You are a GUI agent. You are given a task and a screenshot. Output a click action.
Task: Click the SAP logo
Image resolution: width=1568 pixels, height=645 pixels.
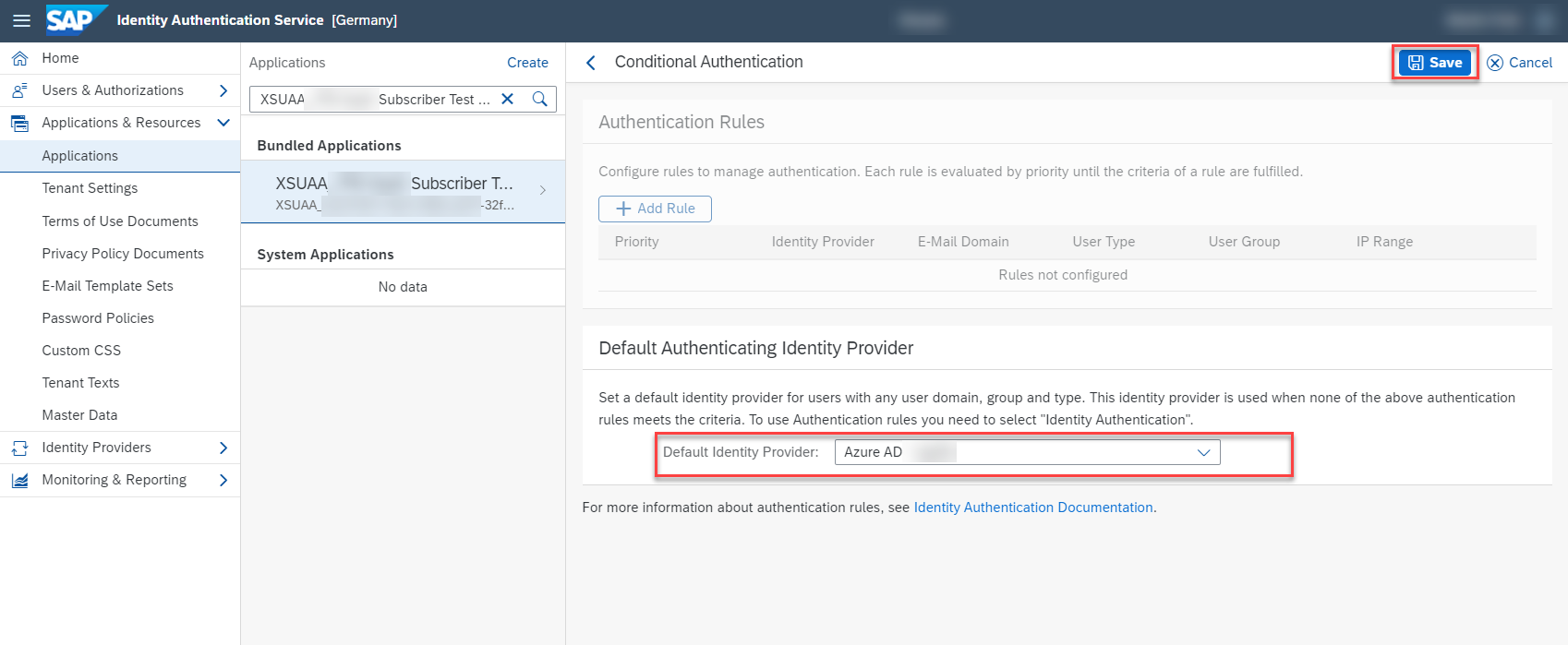(x=76, y=19)
